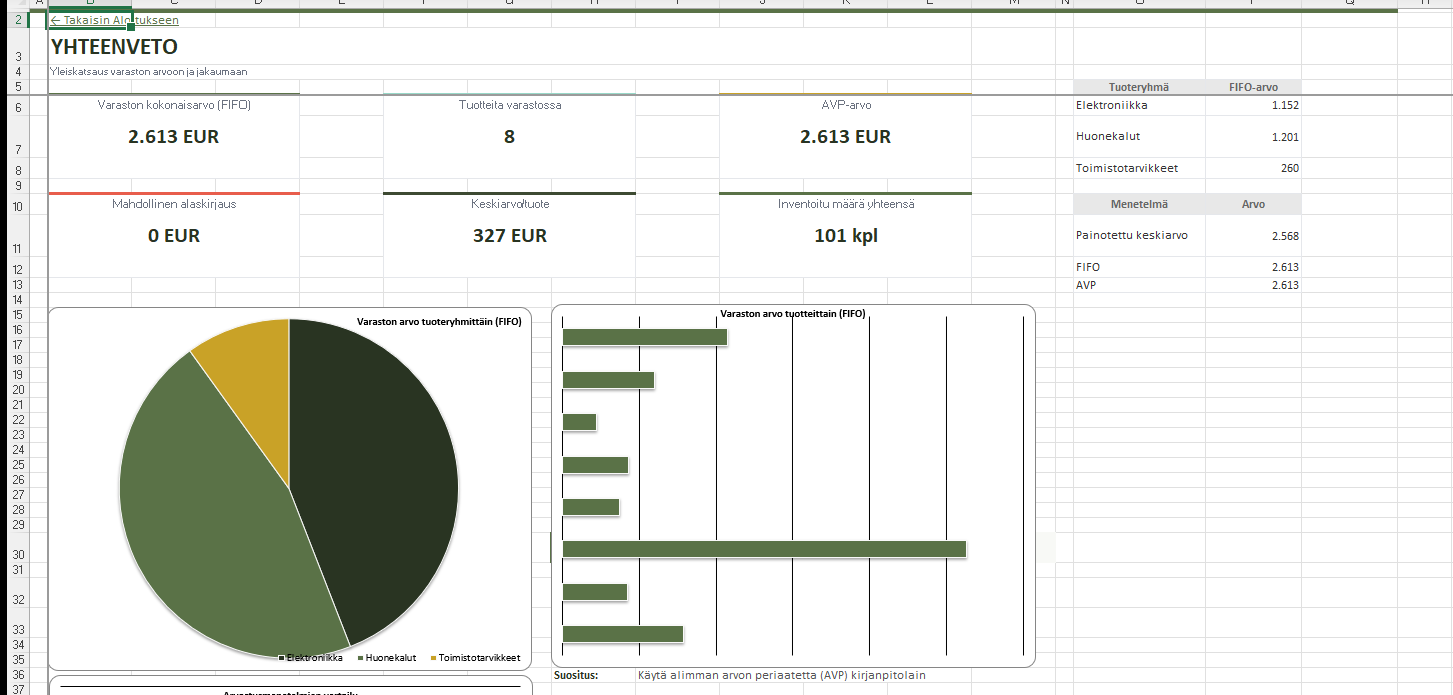Select row 30 via its row header
This screenshot has width=1453, height=695.
(17, 555)
